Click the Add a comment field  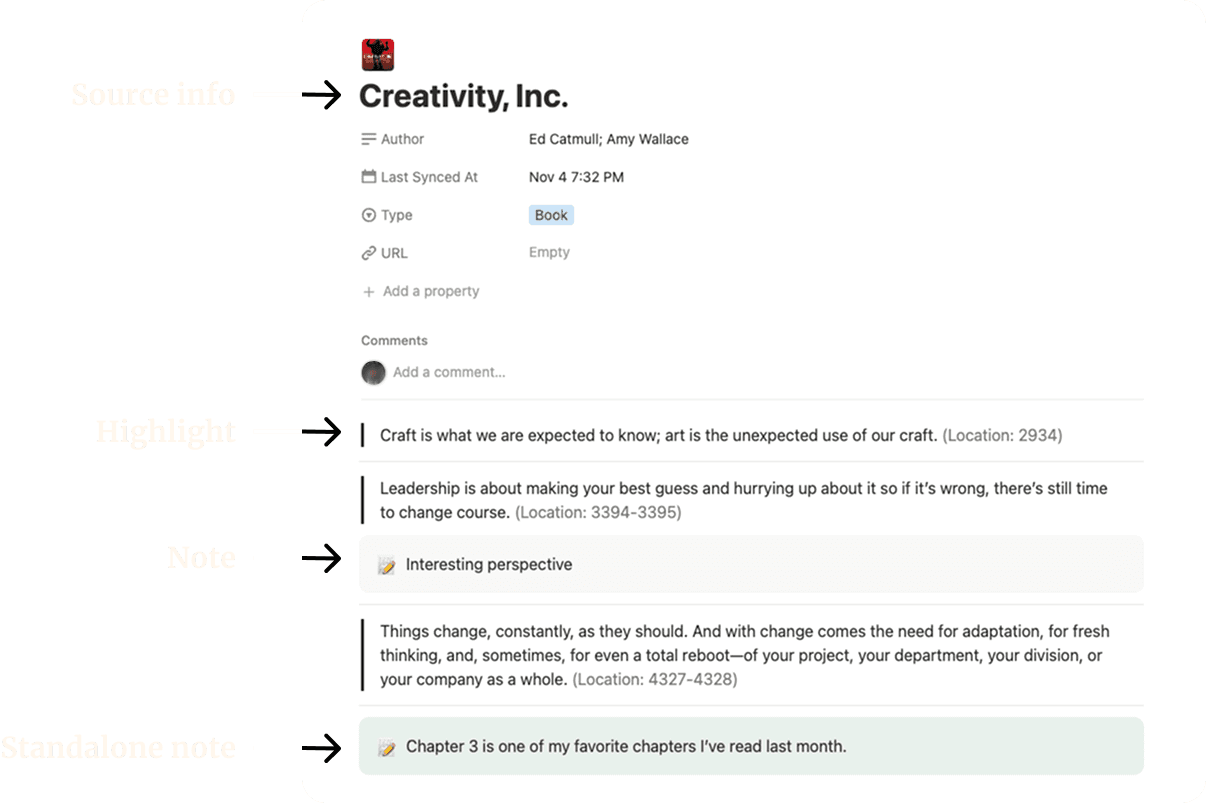(449, 372)
